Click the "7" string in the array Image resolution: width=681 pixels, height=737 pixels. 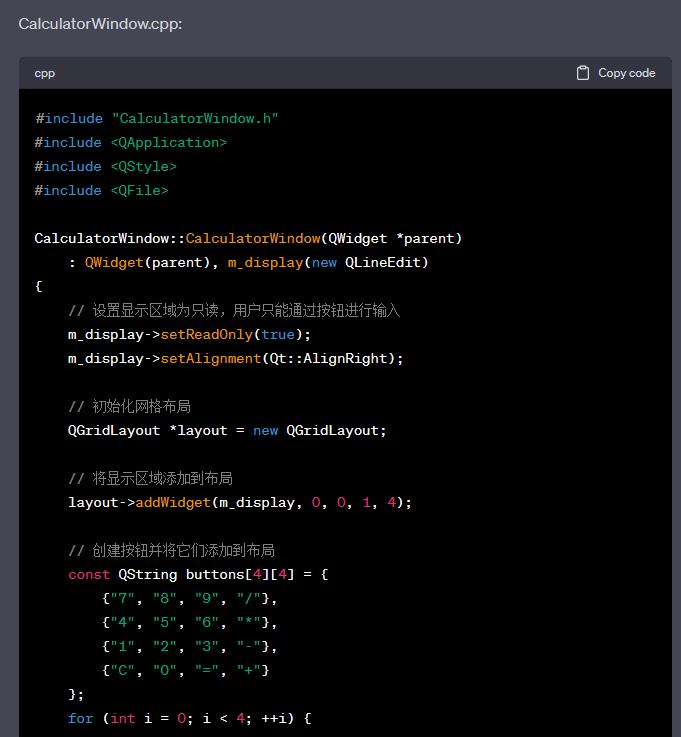[x=122, y=599]
